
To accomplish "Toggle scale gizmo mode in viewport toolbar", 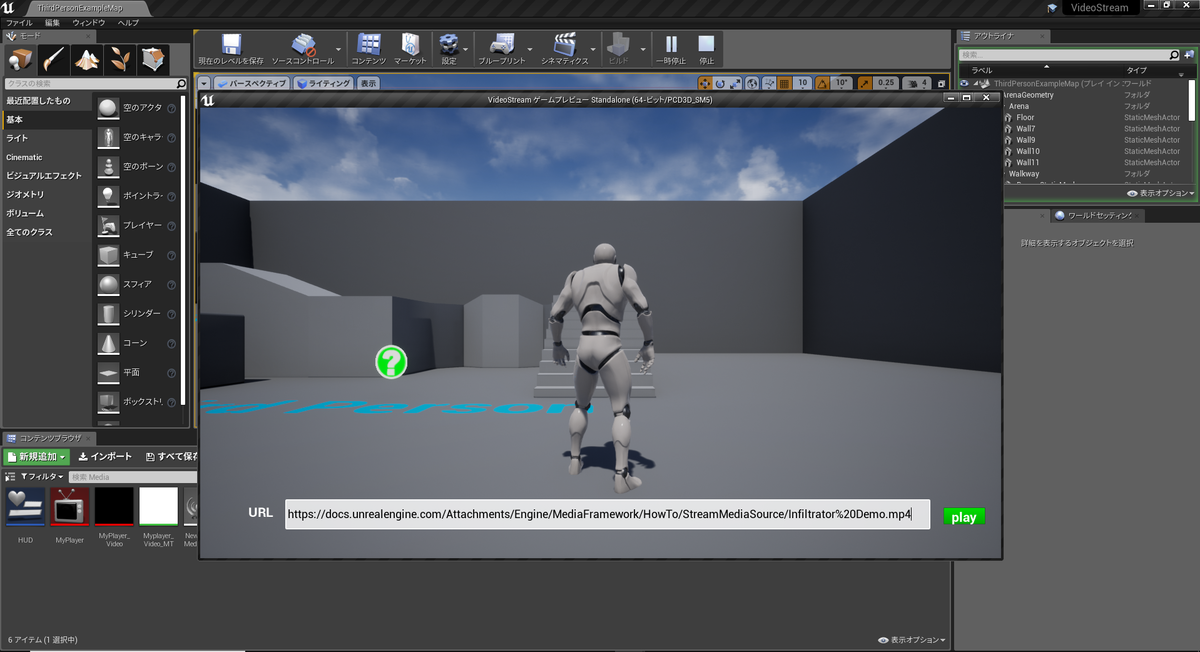I will (x=736, y=84).
